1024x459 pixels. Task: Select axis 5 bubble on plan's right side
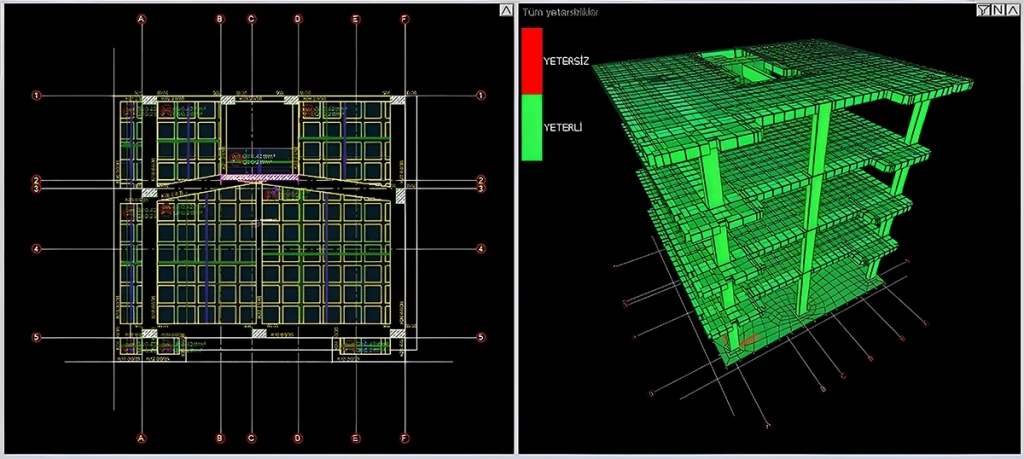481,337
